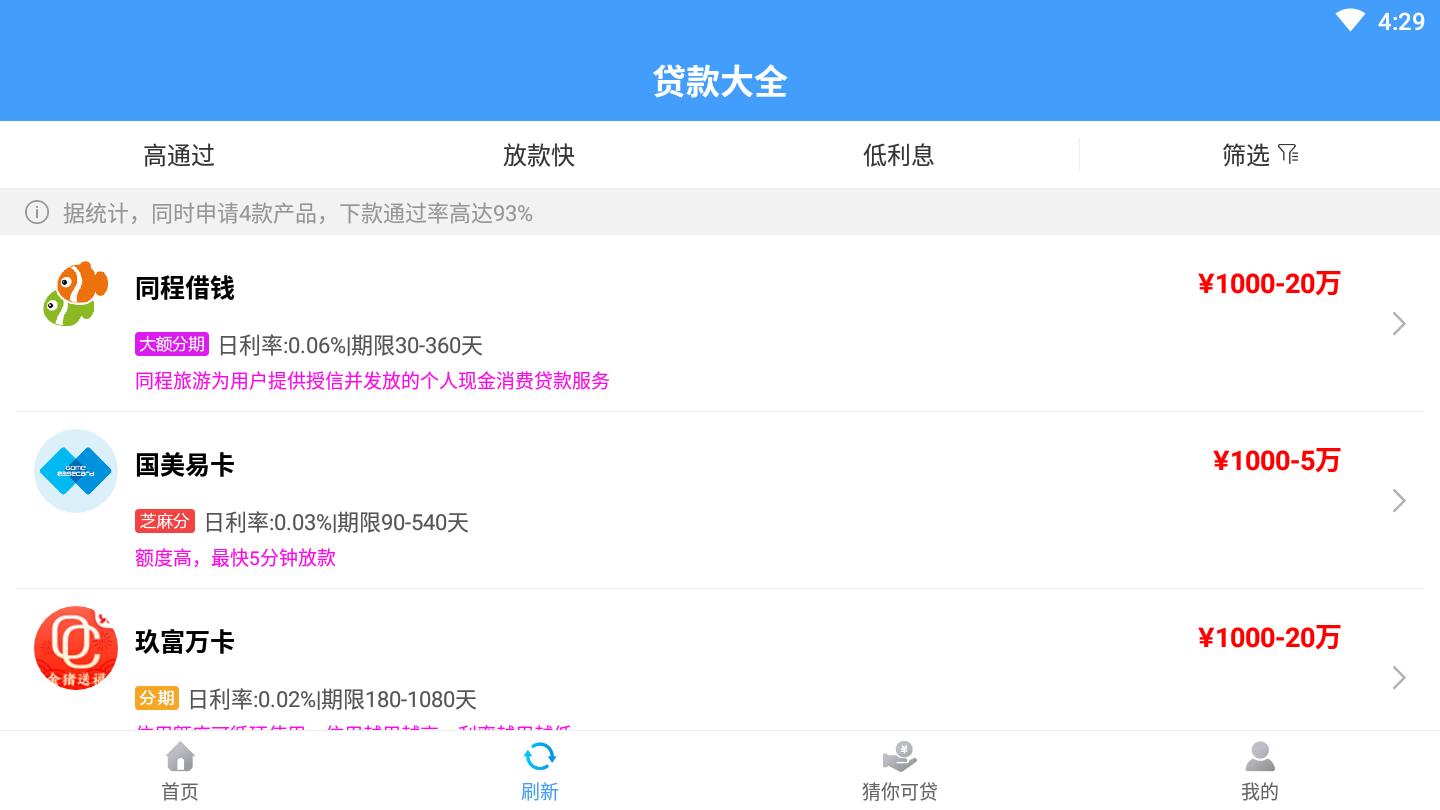Click the ¥1000-20万 amount for 玖富万卡
Image resolution: width=1440 pixels, height=810 pixels.
(1269, 638)
